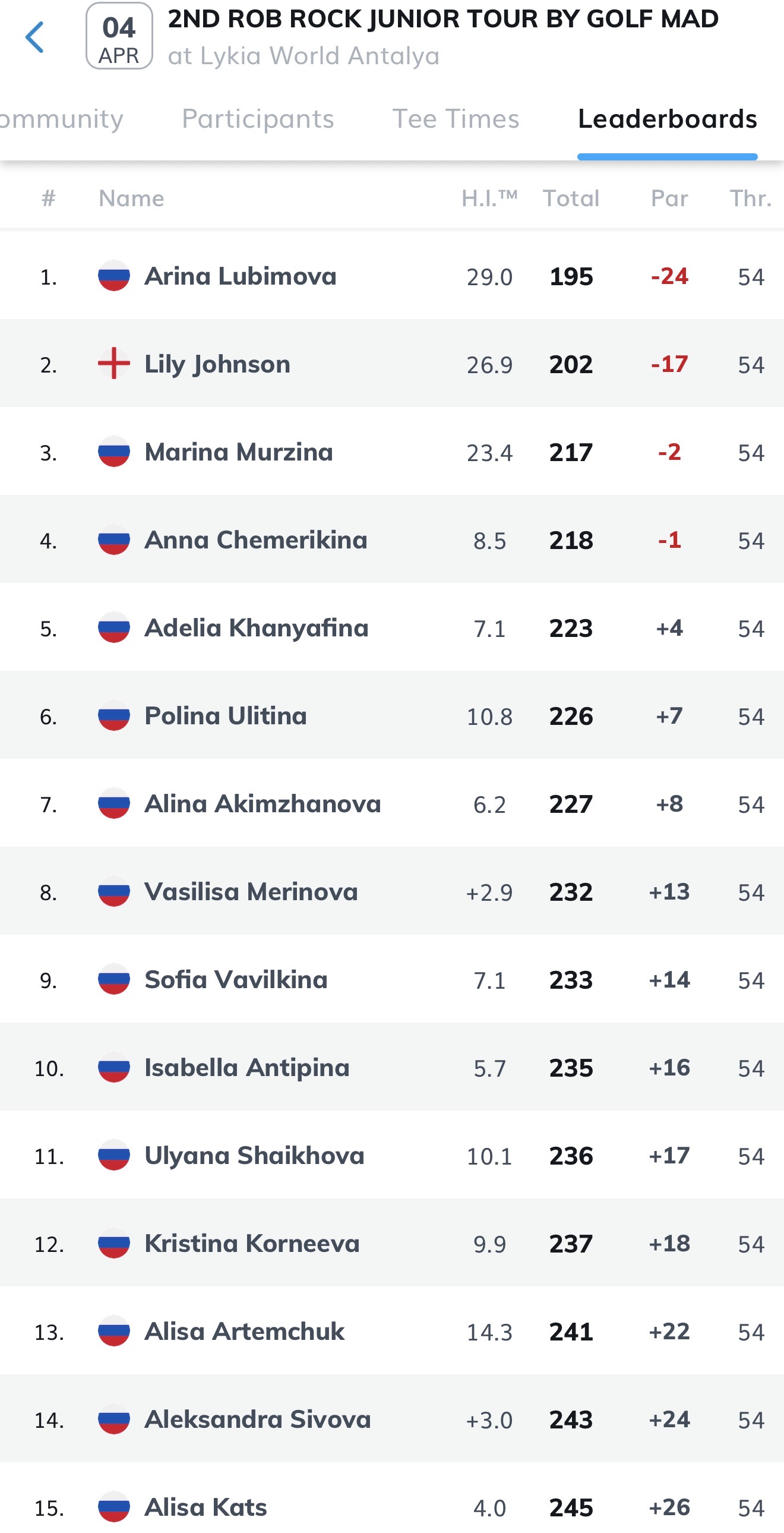This screenshot has height=1533, width=784.
Task: Click the H.I. column header
Action: coord(489,198)
